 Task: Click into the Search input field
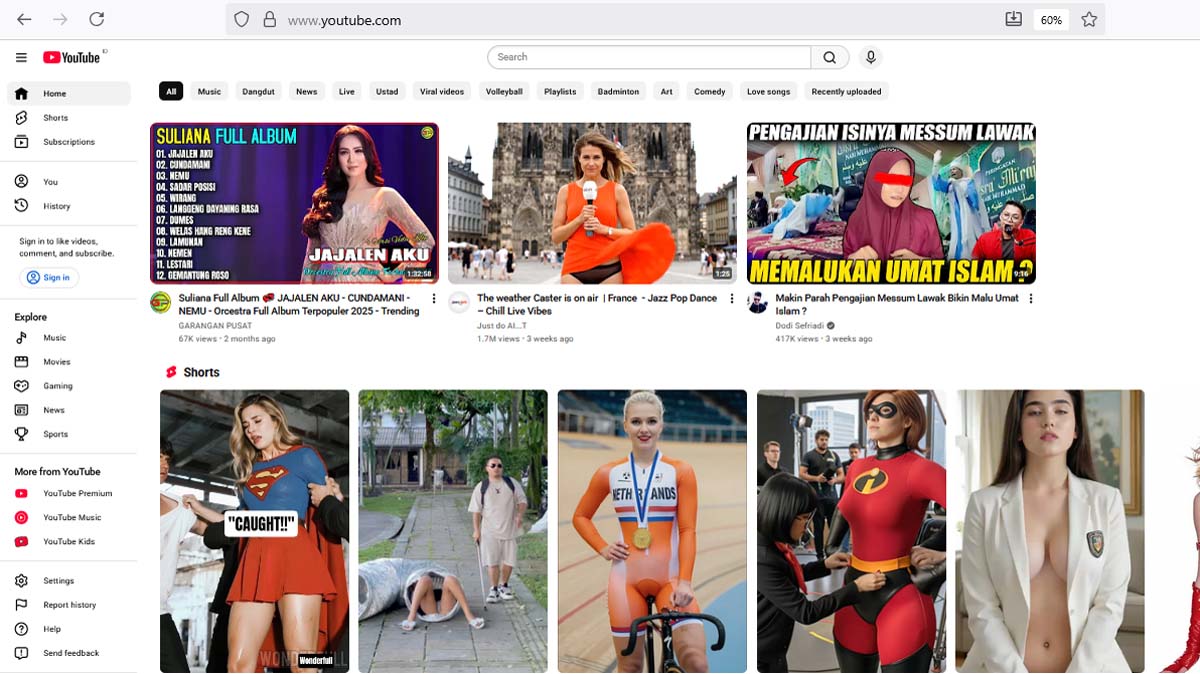coord(650,57)
